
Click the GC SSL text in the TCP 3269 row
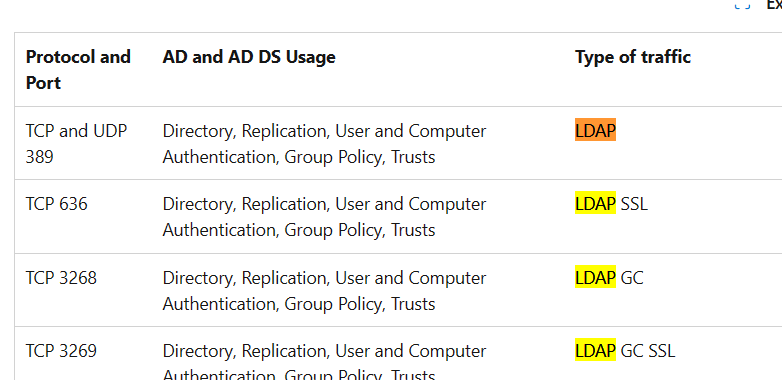pyautogui.click(x=648, y=351)
